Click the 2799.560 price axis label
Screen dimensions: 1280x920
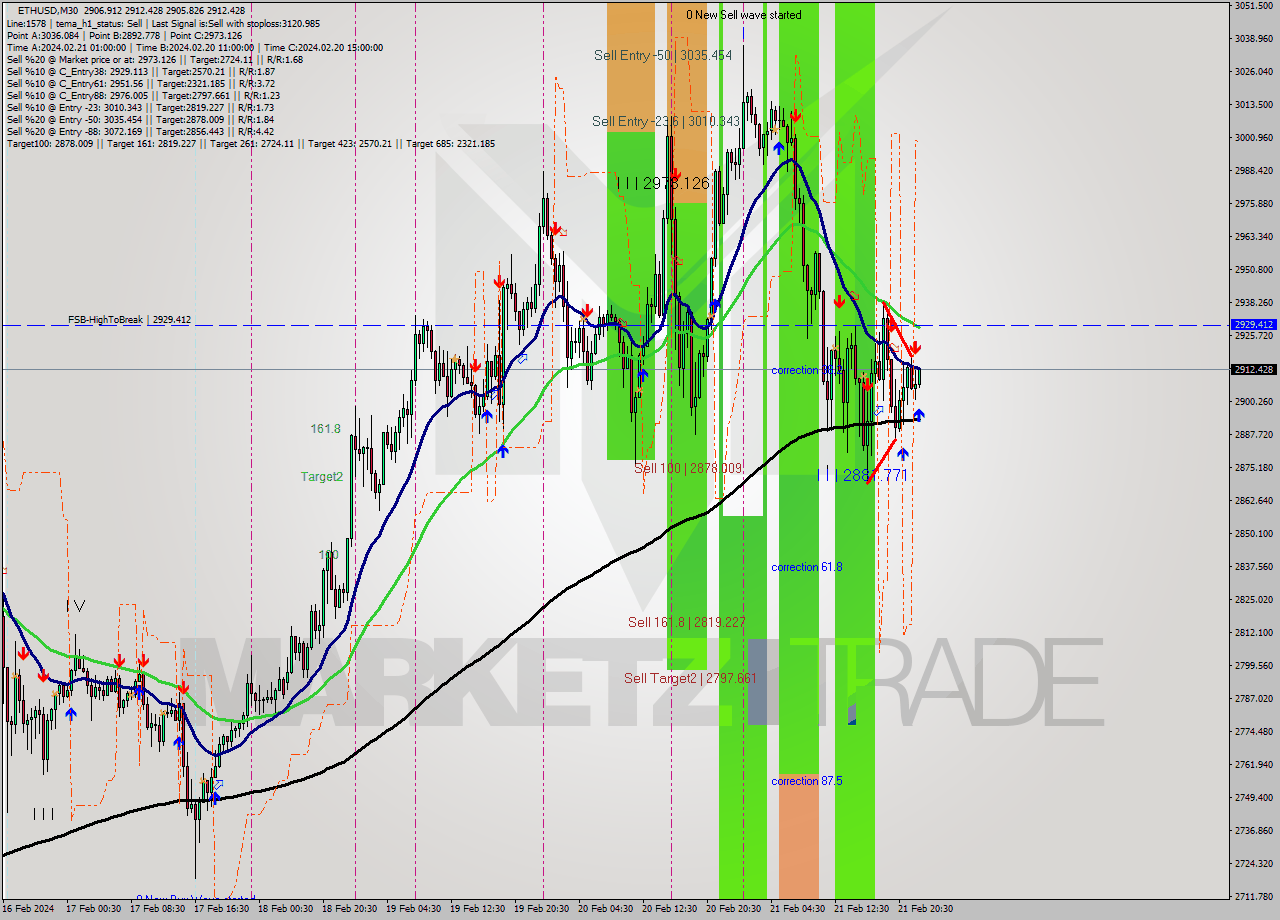pos(1254,666)
